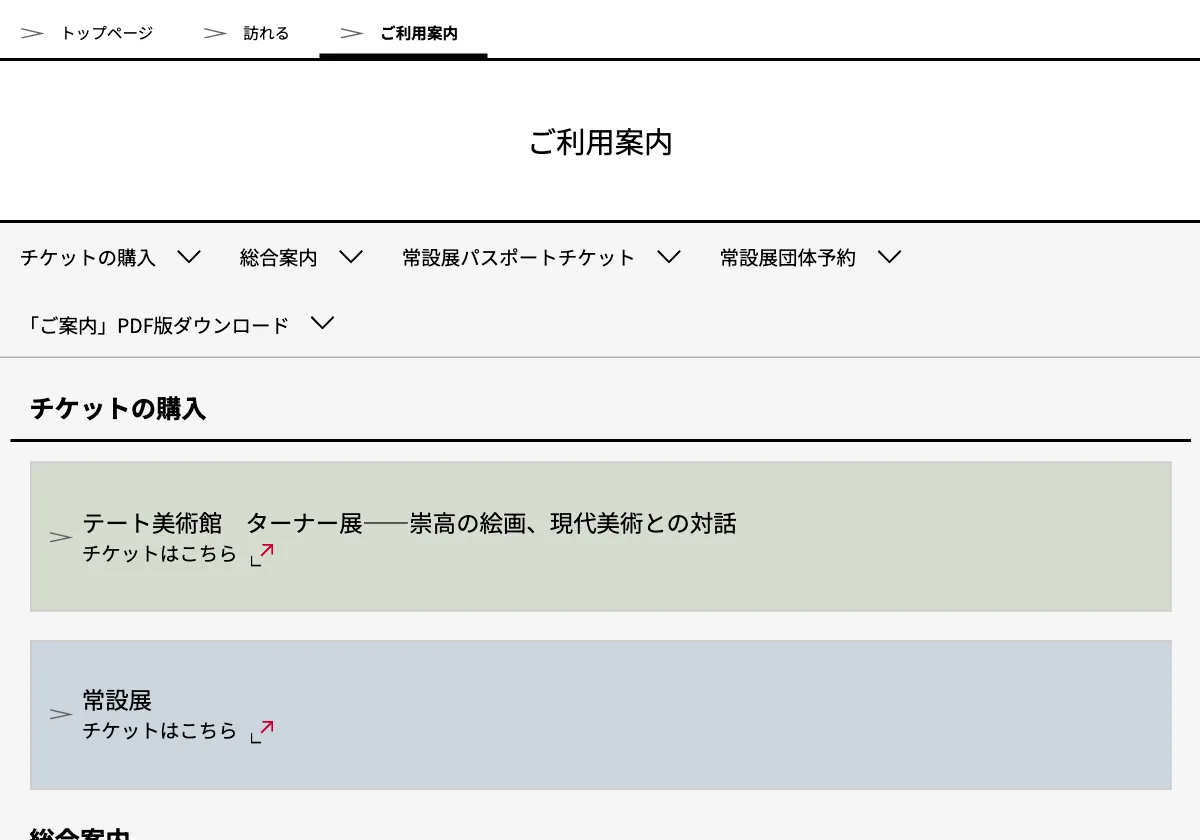Click the チケットの購入 section heading
This screenshot has height=840, width=1200.
[118, 408]
